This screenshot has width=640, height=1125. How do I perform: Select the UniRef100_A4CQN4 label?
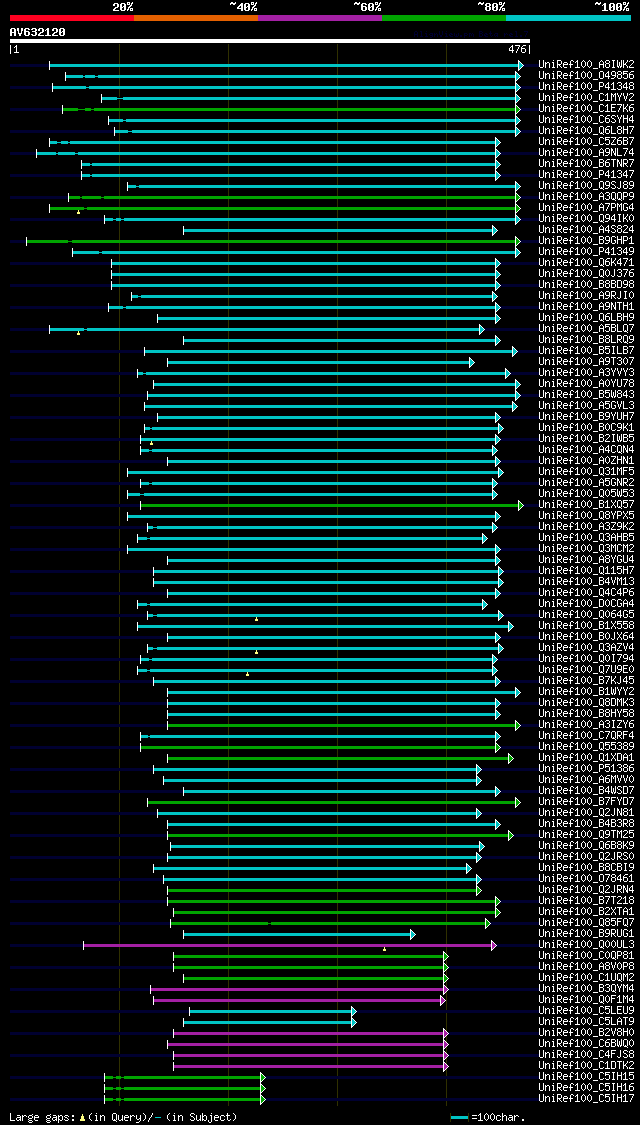pyautogui.click(x=586, y=450)
